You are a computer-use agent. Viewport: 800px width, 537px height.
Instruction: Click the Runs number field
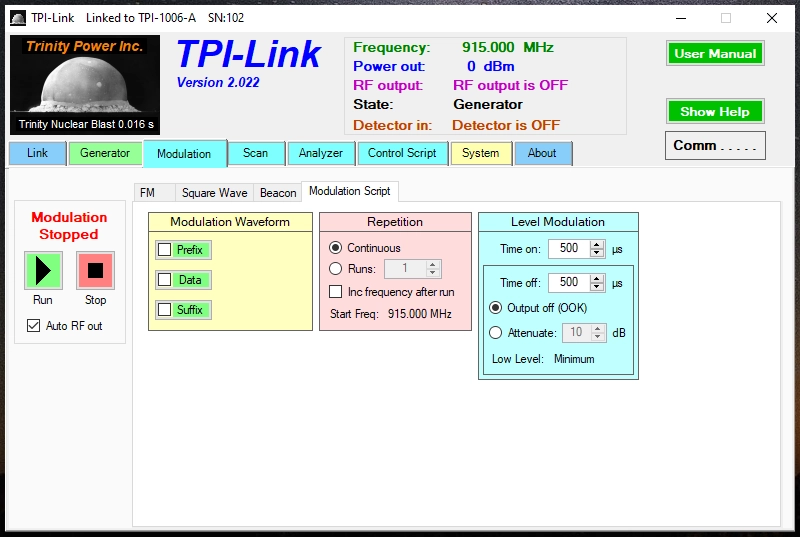(x=405, y=269)
